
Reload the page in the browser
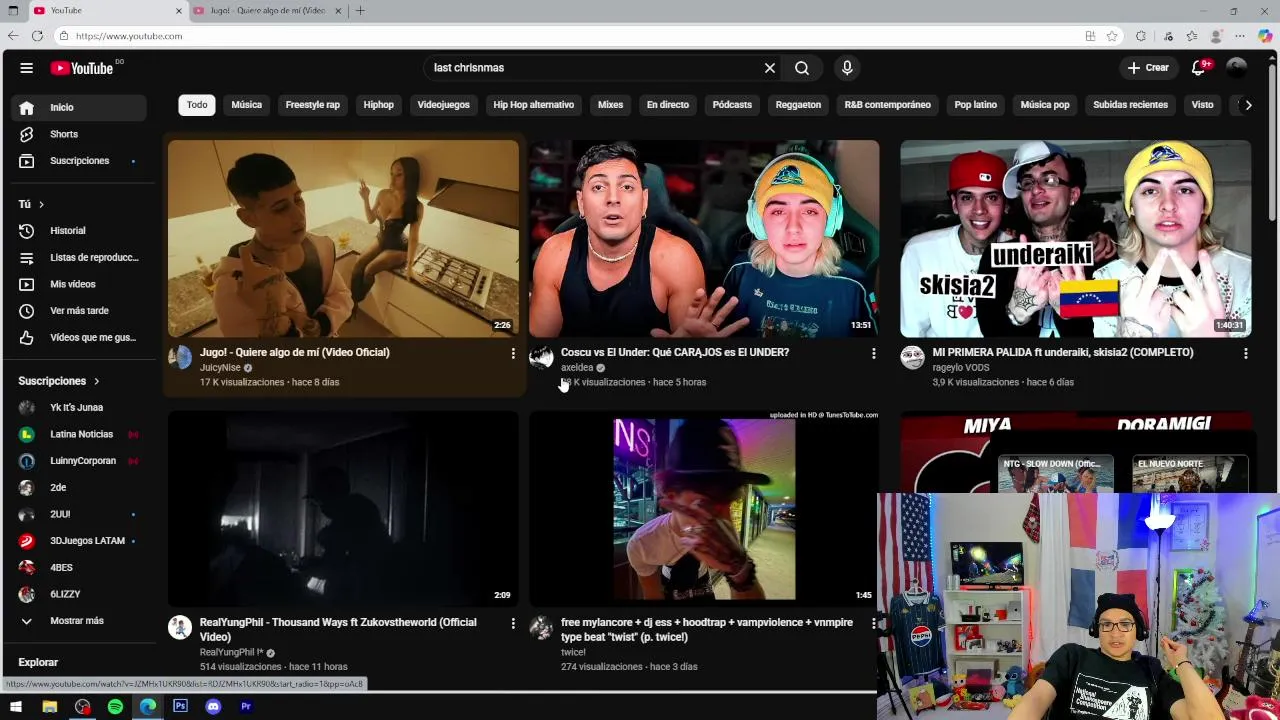click(37, 36)
